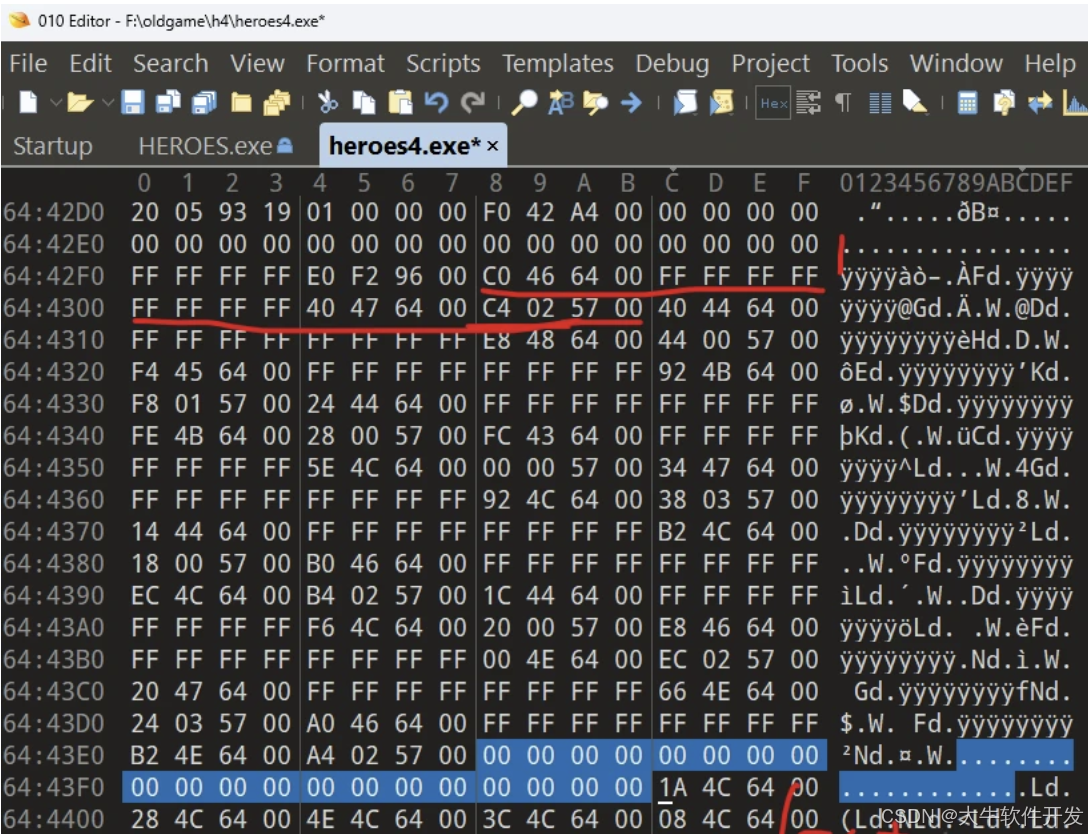Open the Scripts menu
Viewport: 1088px width, 834px height.
pyautogui.click(x=443, y=63)
